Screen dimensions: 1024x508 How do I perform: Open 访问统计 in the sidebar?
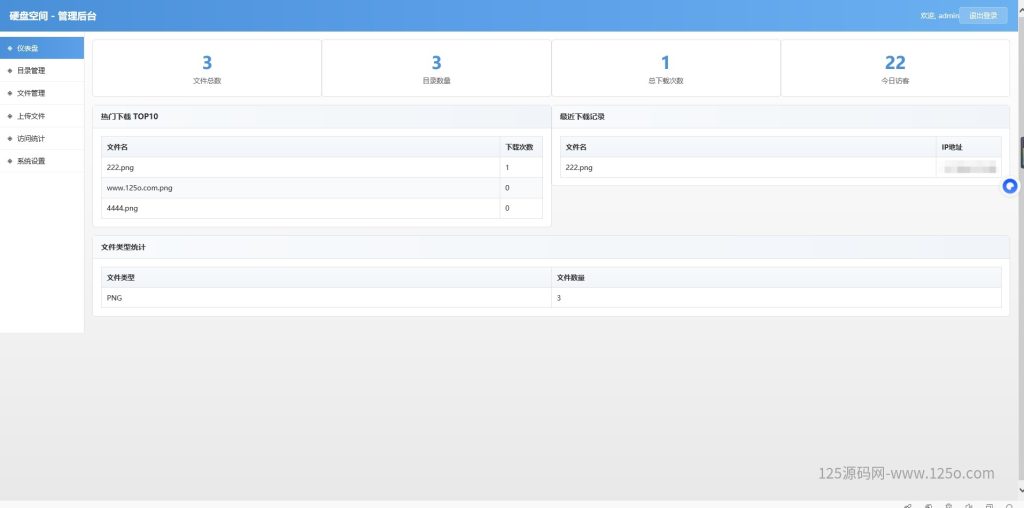31,138
